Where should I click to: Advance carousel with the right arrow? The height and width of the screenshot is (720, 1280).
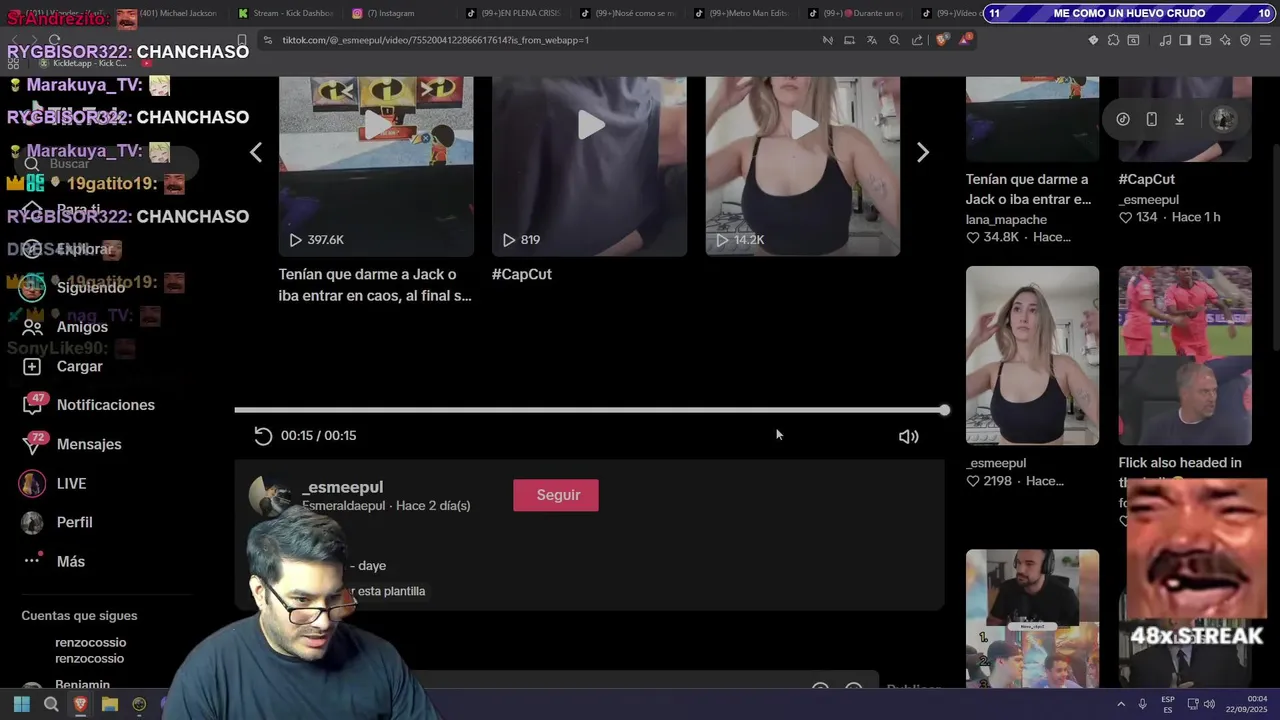922,152
